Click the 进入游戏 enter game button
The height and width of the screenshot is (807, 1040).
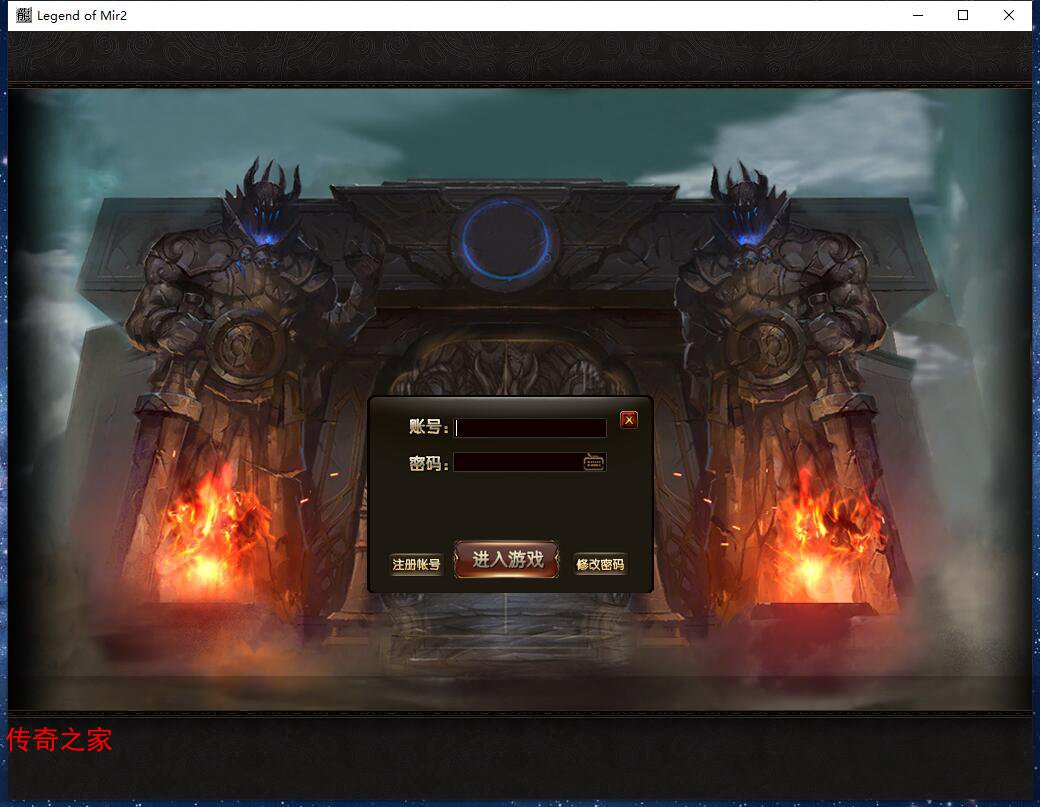[507, 560]
